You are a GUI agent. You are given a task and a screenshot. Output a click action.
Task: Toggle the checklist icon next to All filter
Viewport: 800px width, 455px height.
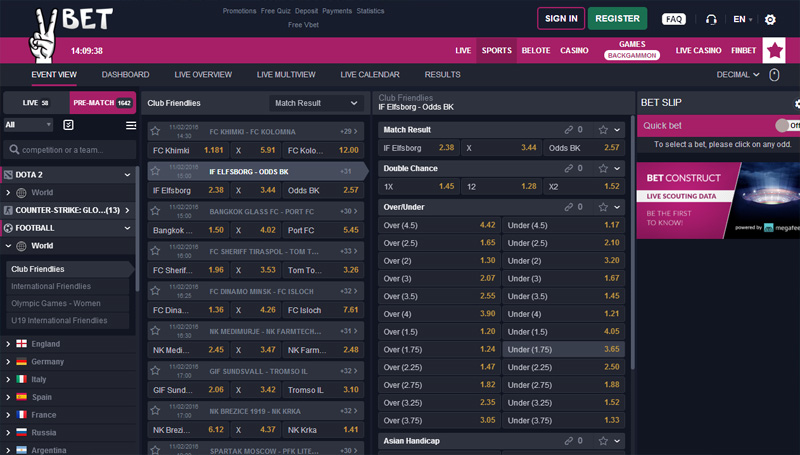68,125
